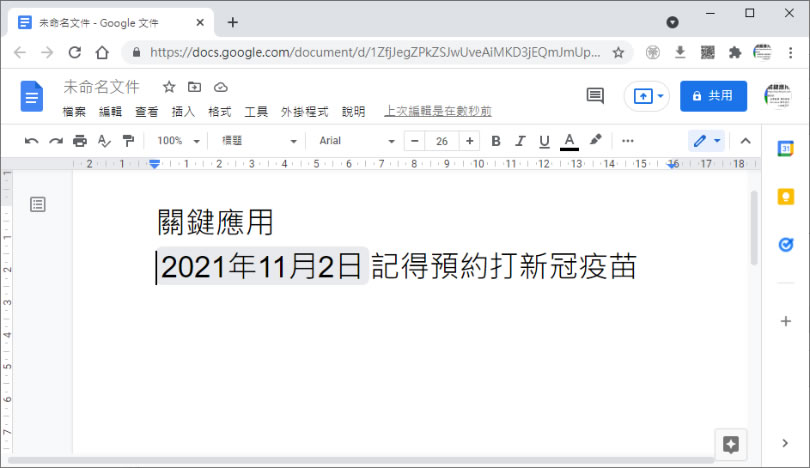The image size is (810, 468).
Task: Run the spell check icon
Action: [104, 141]
